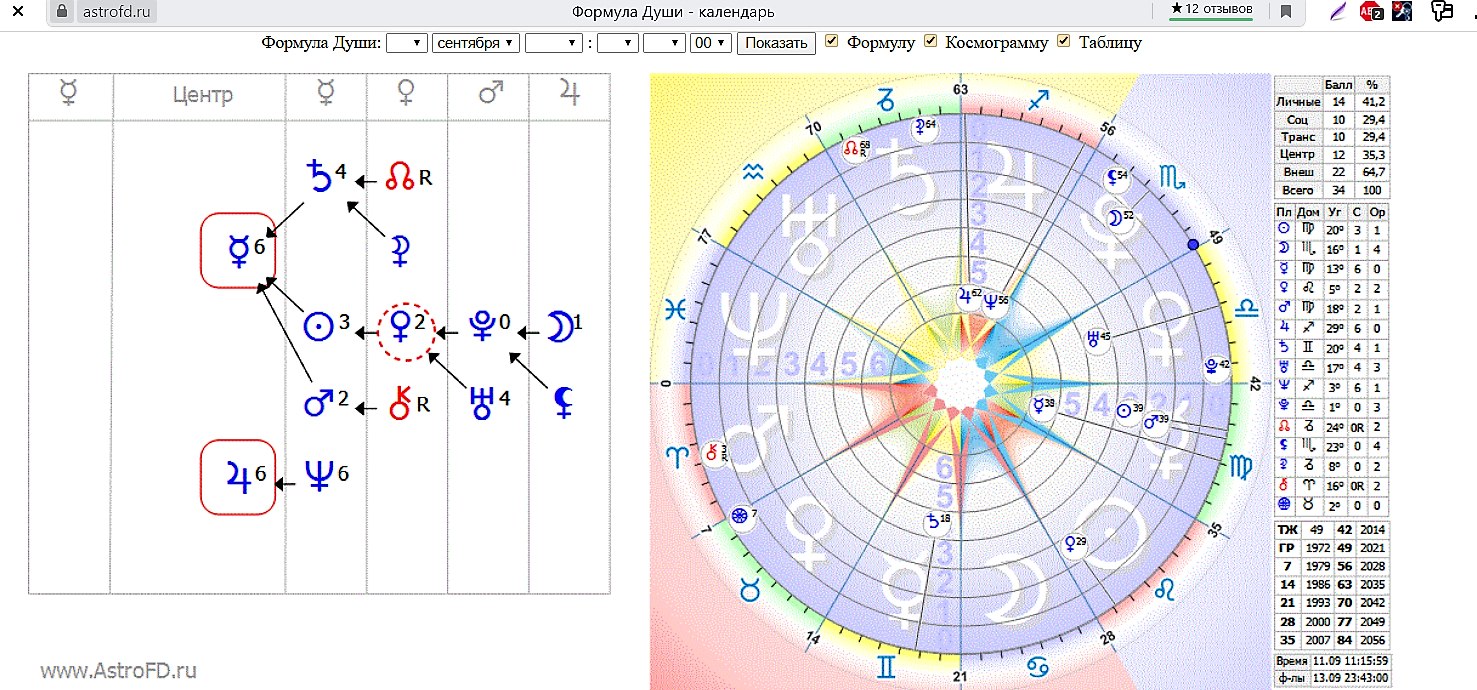Click Pluto marker 42 on the chart

pos(1216,367)
